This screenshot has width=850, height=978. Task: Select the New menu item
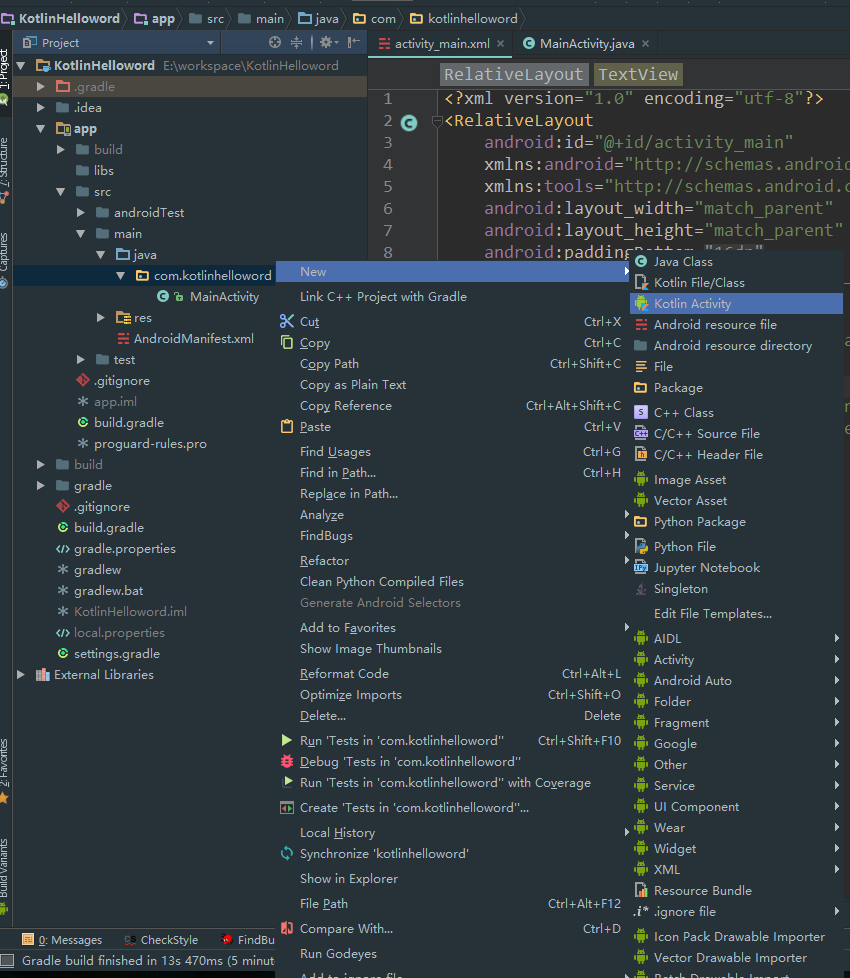pos(453,271)
